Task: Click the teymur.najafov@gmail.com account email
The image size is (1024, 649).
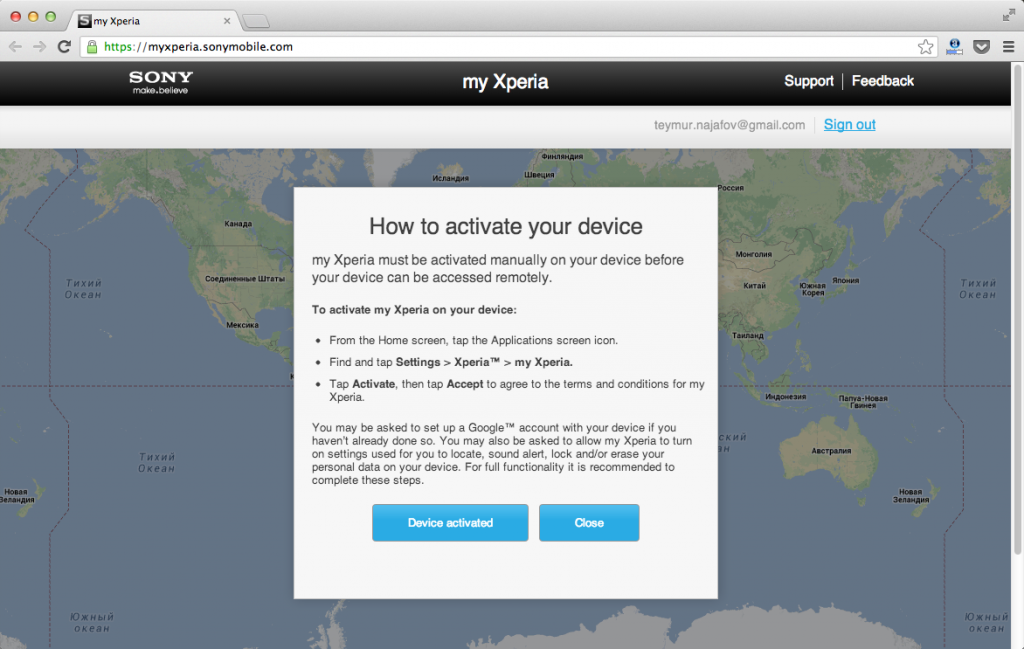Action: click(729, 125)
